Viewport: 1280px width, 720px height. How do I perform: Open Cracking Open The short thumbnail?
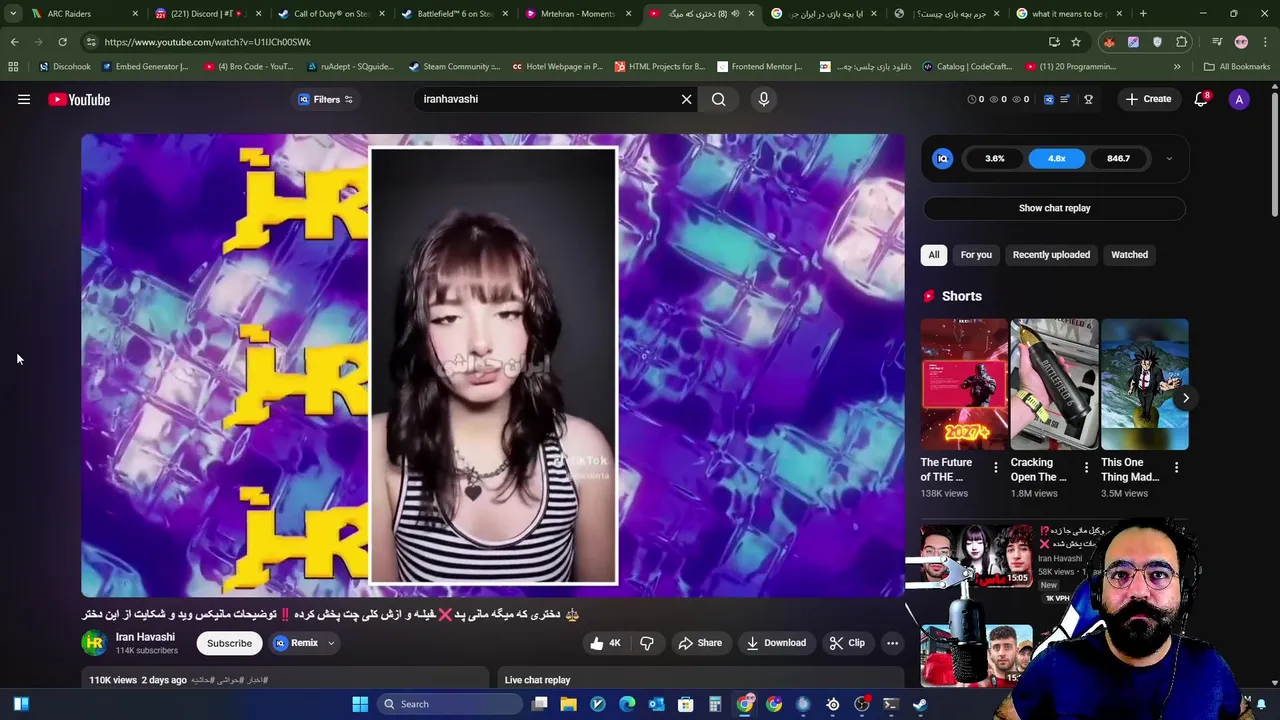1054,384
